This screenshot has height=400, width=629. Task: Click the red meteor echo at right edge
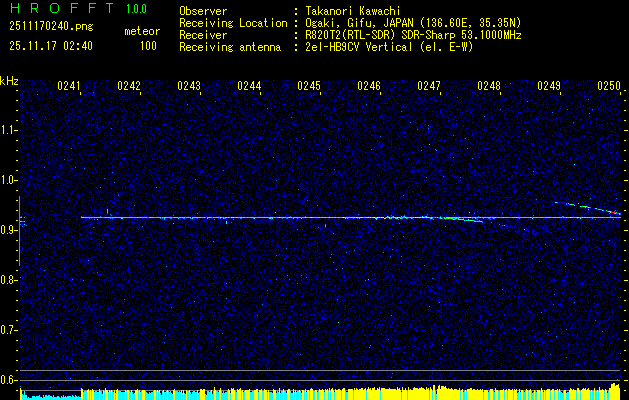tap(612, 212)
